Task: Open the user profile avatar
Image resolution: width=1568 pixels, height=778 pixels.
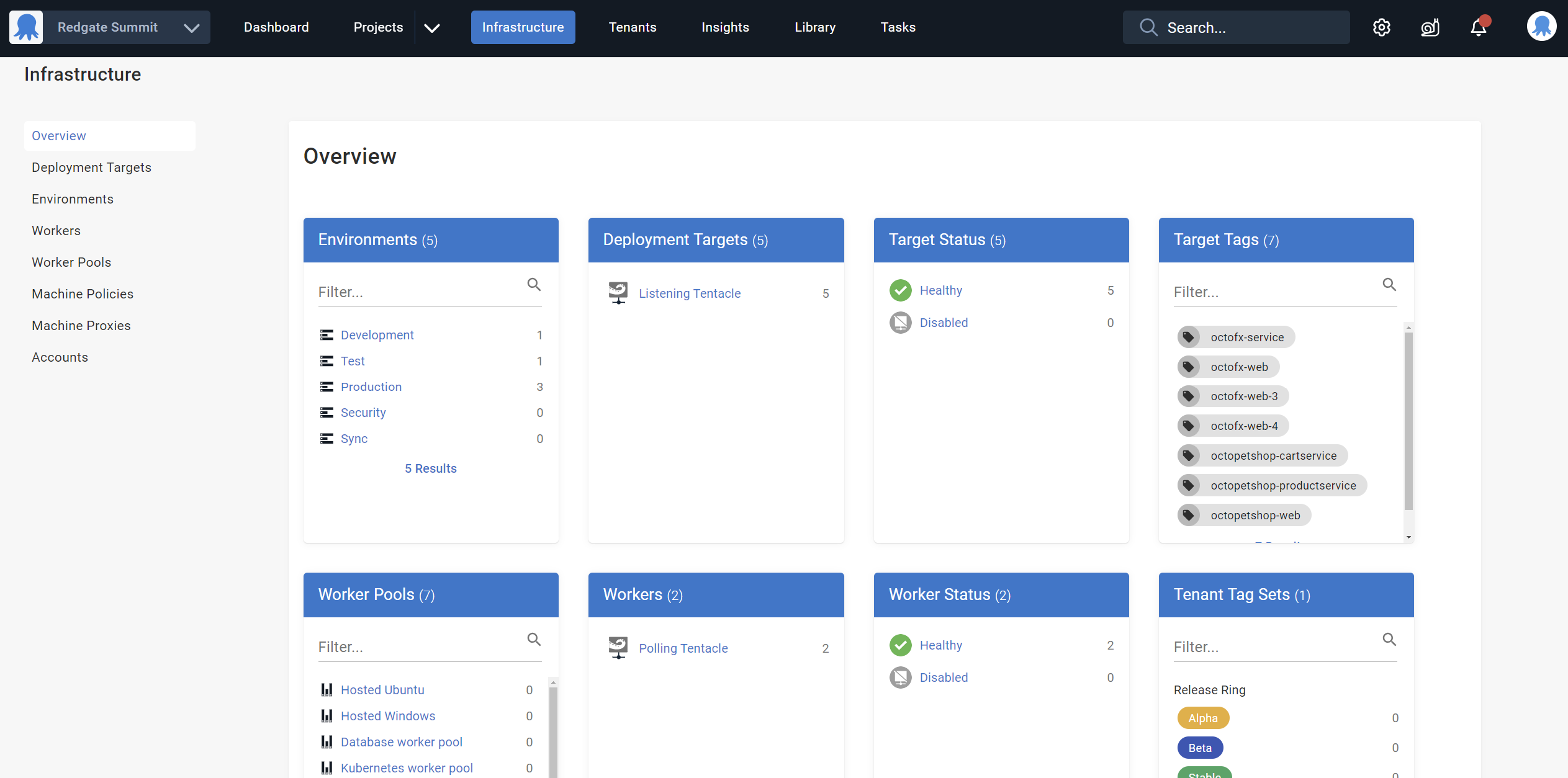Action: point(1541,27)
